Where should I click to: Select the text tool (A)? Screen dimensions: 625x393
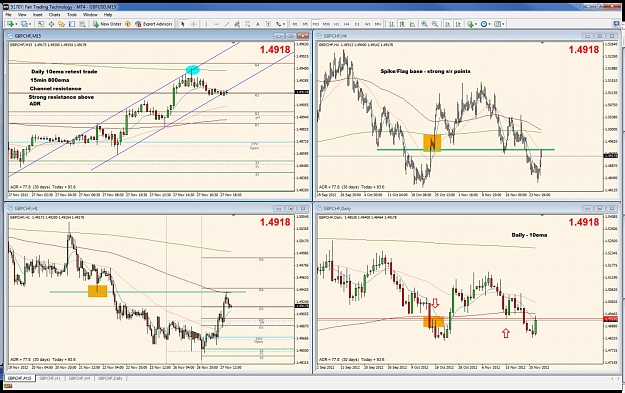click(x=257, y=24)
